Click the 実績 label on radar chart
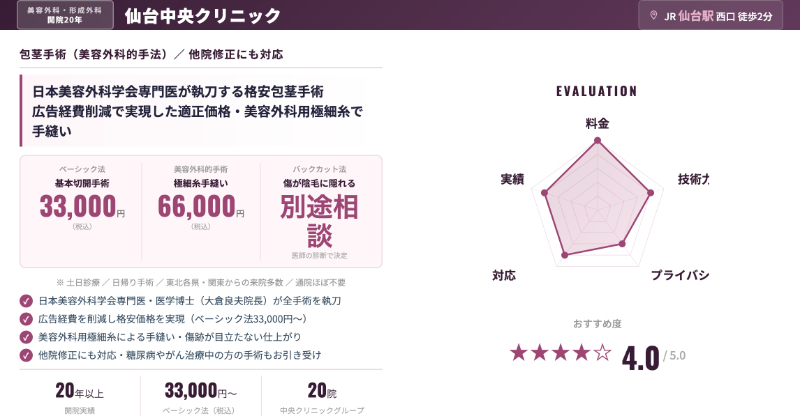The height and width of the screenshot is (418, 800). pyautogui.click(x=512, y=179)
